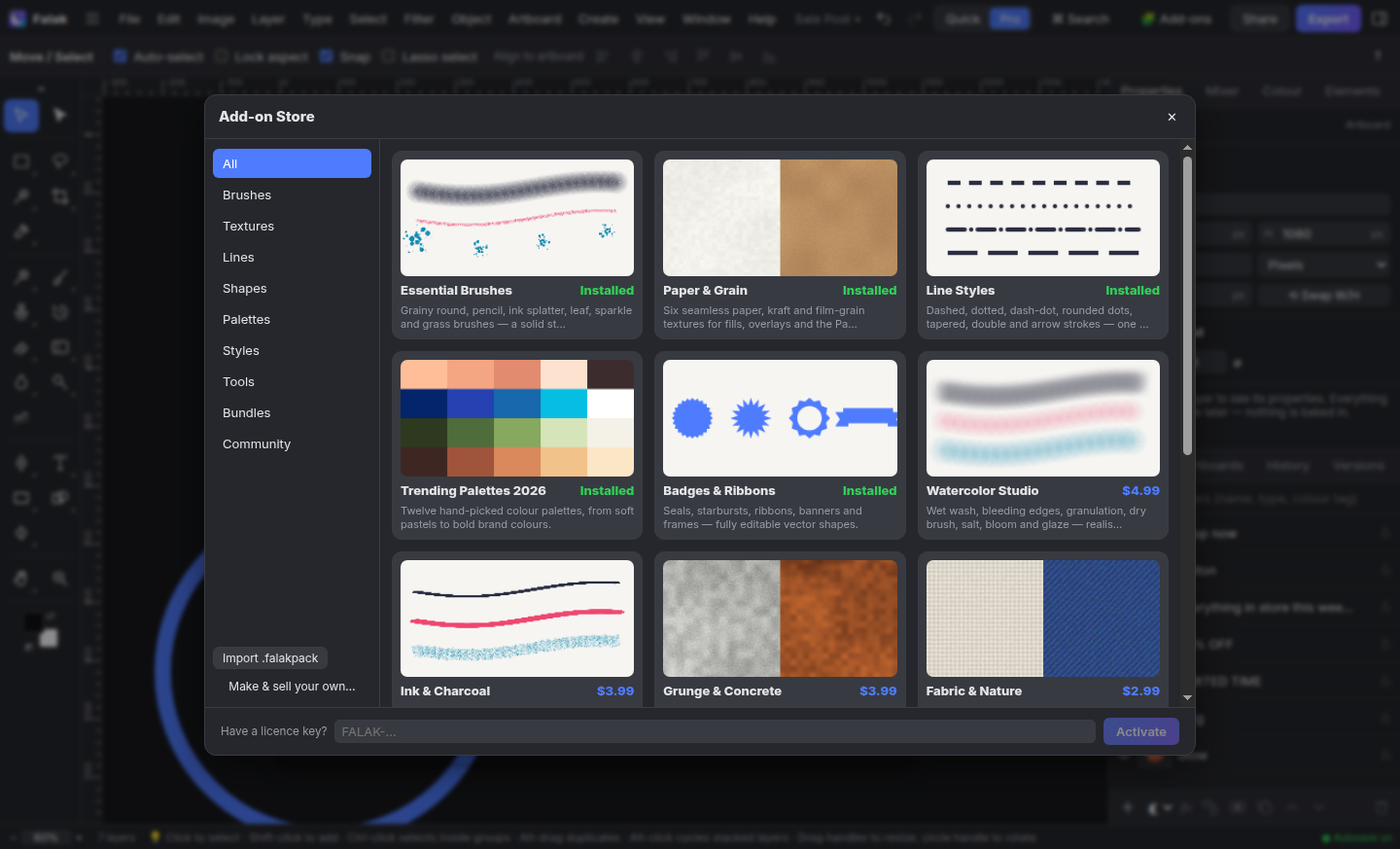Focus the licence key input field
The width and height of the screenshot is (1400, 849).
(715, 731)
